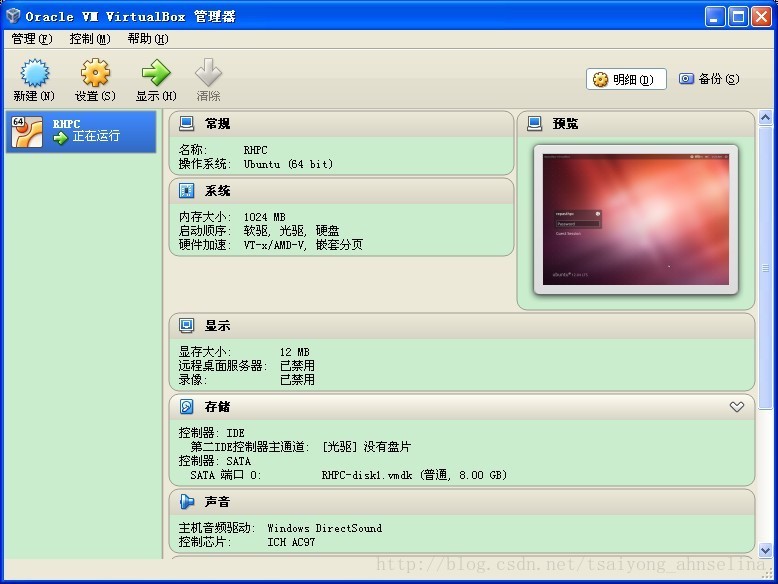Viewport: 778px width, 584px height.
Task: Click acceleration text 'VT-x/AMD-V, 嵌套分页'
Action: pyautogui.click(x=303, y=245)
